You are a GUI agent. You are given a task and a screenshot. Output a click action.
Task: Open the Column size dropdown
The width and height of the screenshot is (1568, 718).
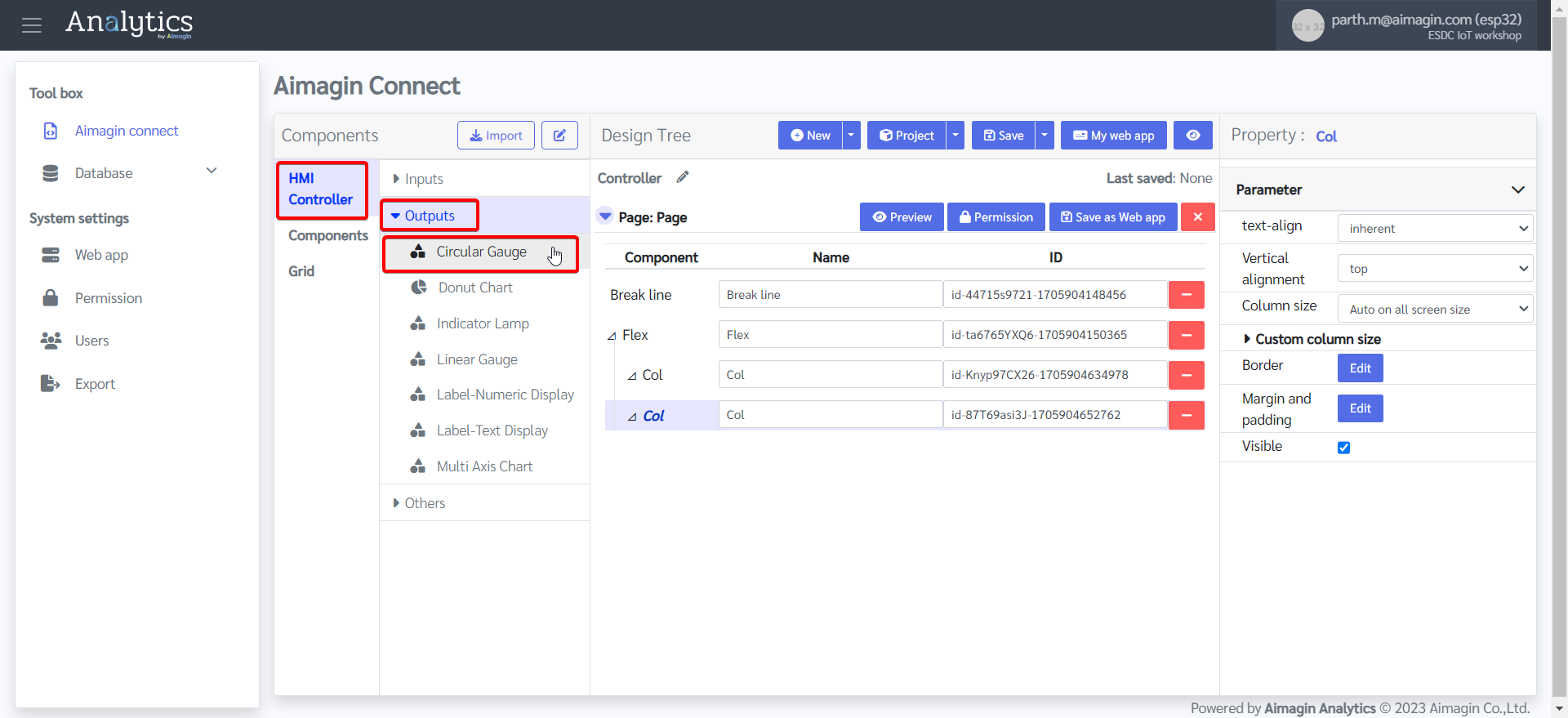1435,310
